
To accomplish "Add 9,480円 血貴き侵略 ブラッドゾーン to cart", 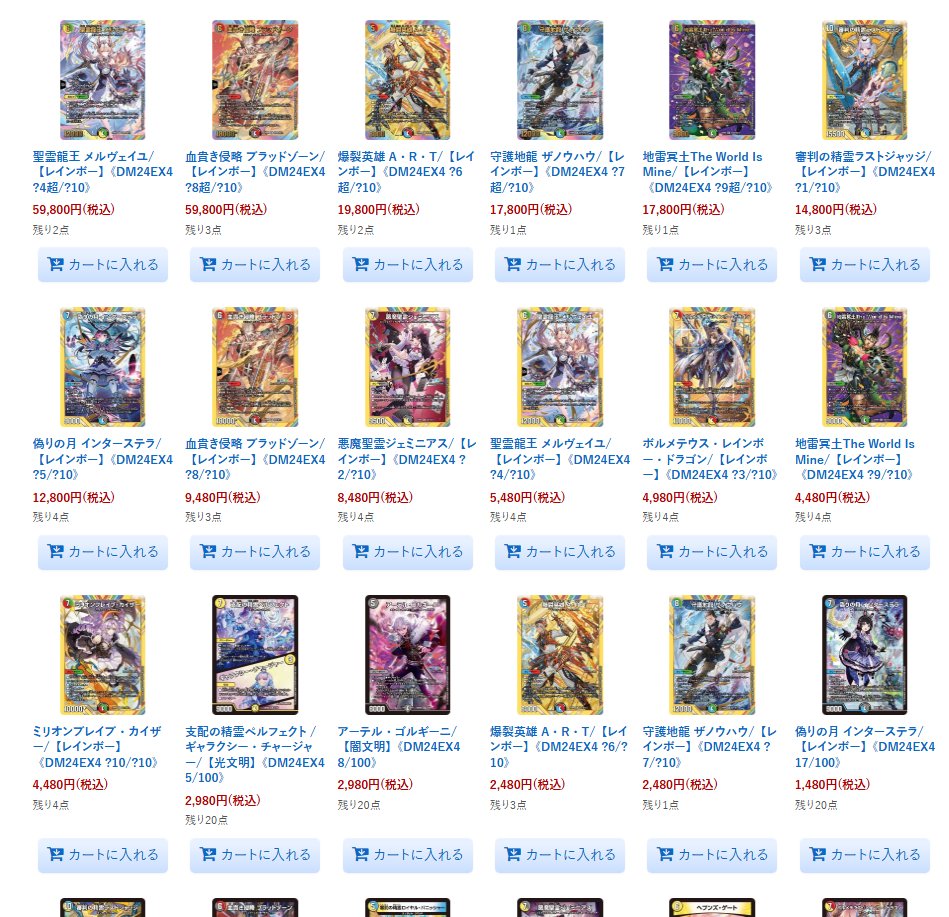I will pyautogui.click(x=255, y=552).
